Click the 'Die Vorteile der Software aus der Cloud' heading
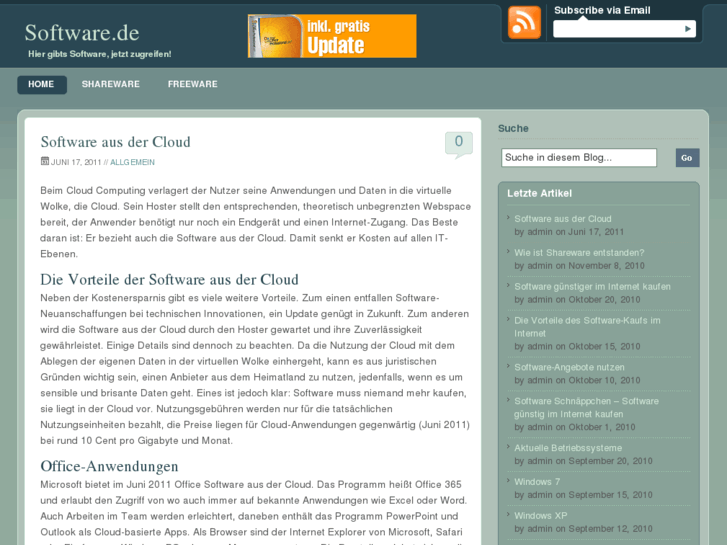727x545 pixels. pyautogui.click(x=169, y=280)
